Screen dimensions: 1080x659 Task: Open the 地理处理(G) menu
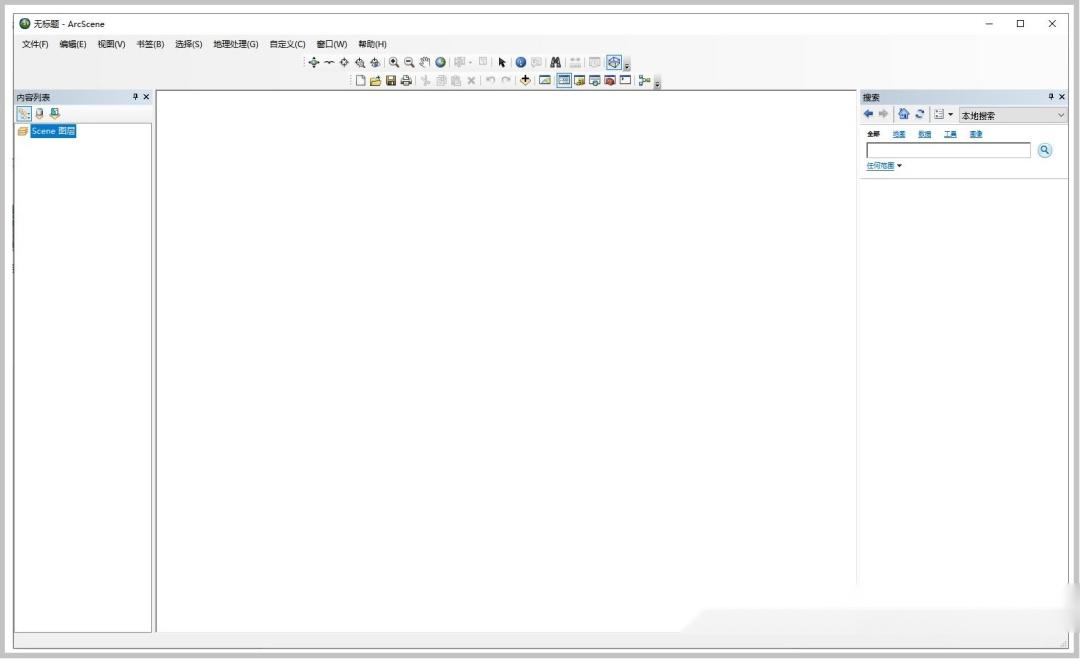click(x=235, y=44)
